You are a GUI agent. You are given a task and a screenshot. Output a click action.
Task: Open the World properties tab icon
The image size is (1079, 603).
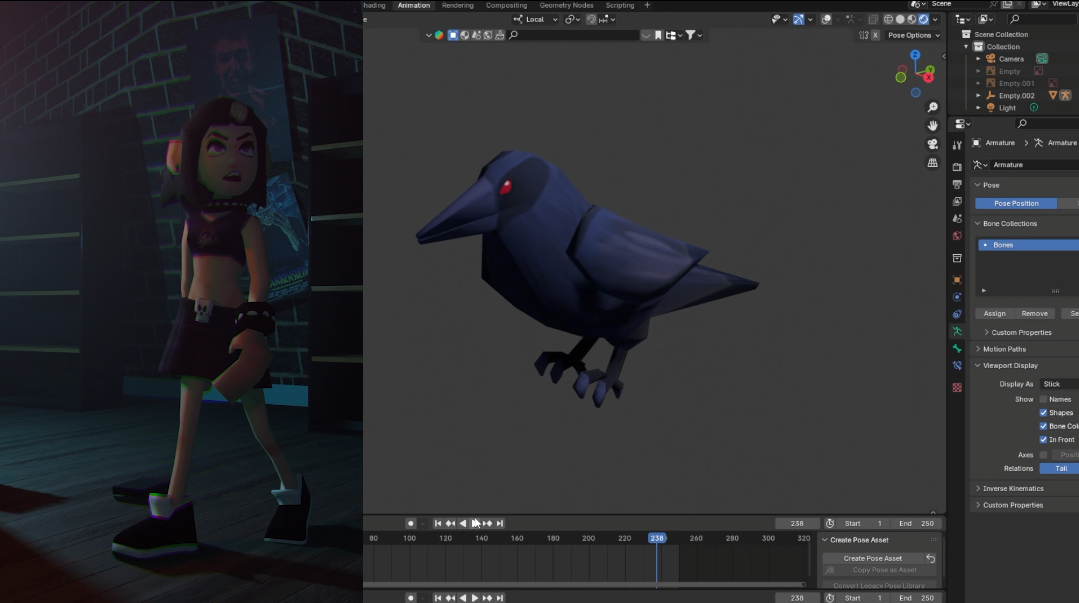pyautogui.click(x=957, y=235)
